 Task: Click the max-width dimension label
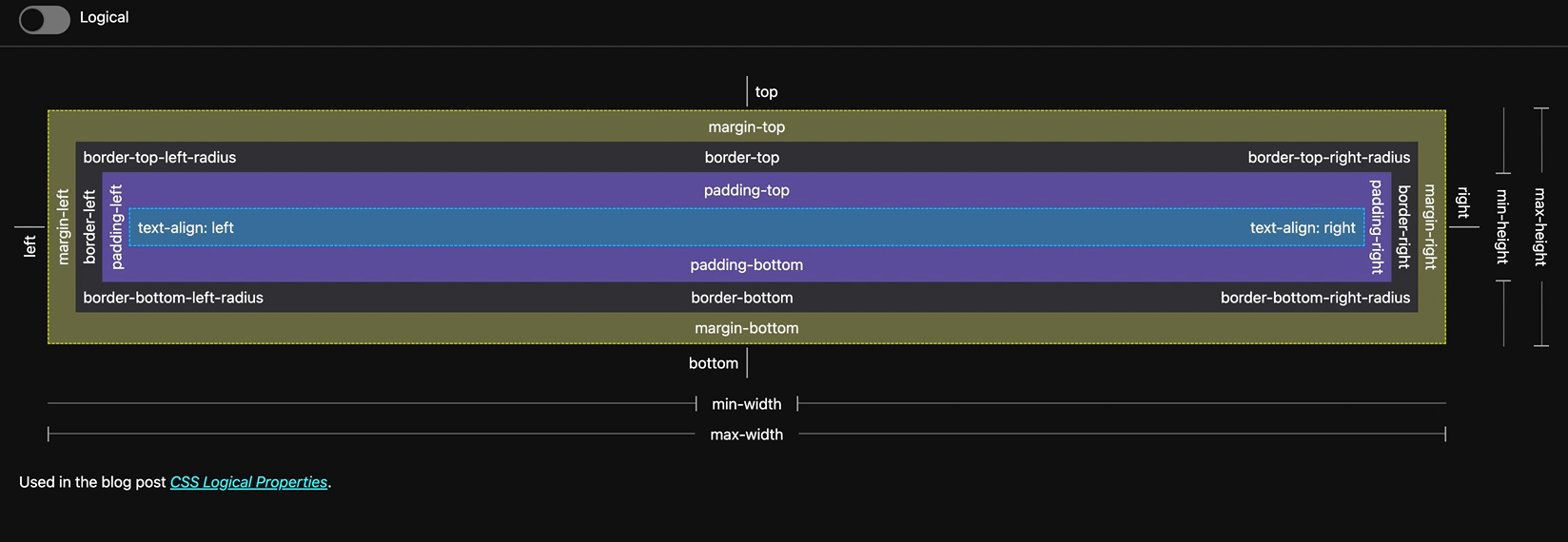[746, 435]
